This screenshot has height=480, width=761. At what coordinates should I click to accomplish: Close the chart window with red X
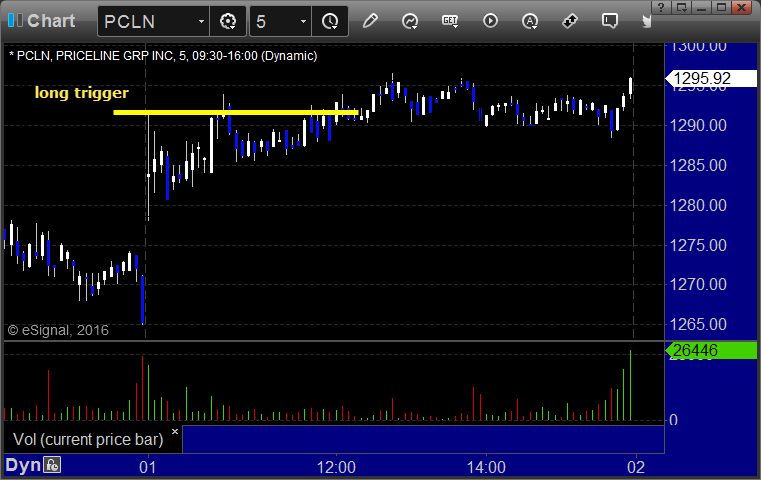click(742, 7)
